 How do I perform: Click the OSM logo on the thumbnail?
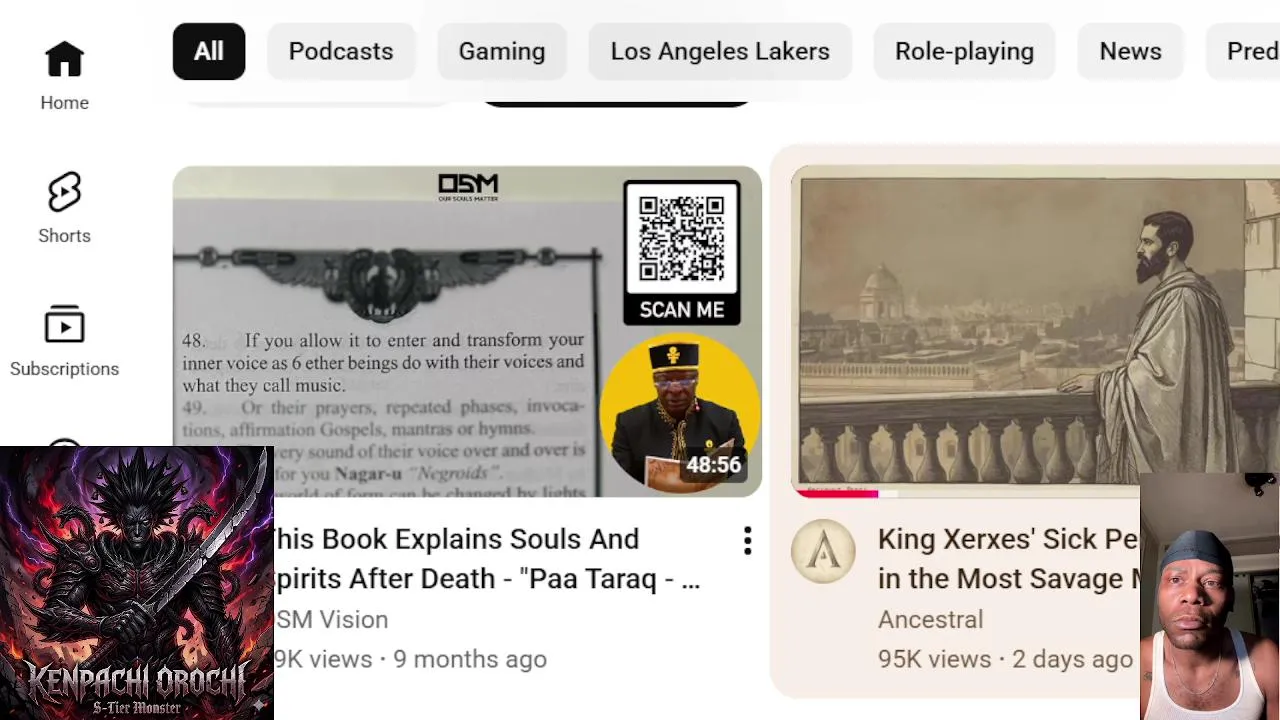tap(468, 187)
